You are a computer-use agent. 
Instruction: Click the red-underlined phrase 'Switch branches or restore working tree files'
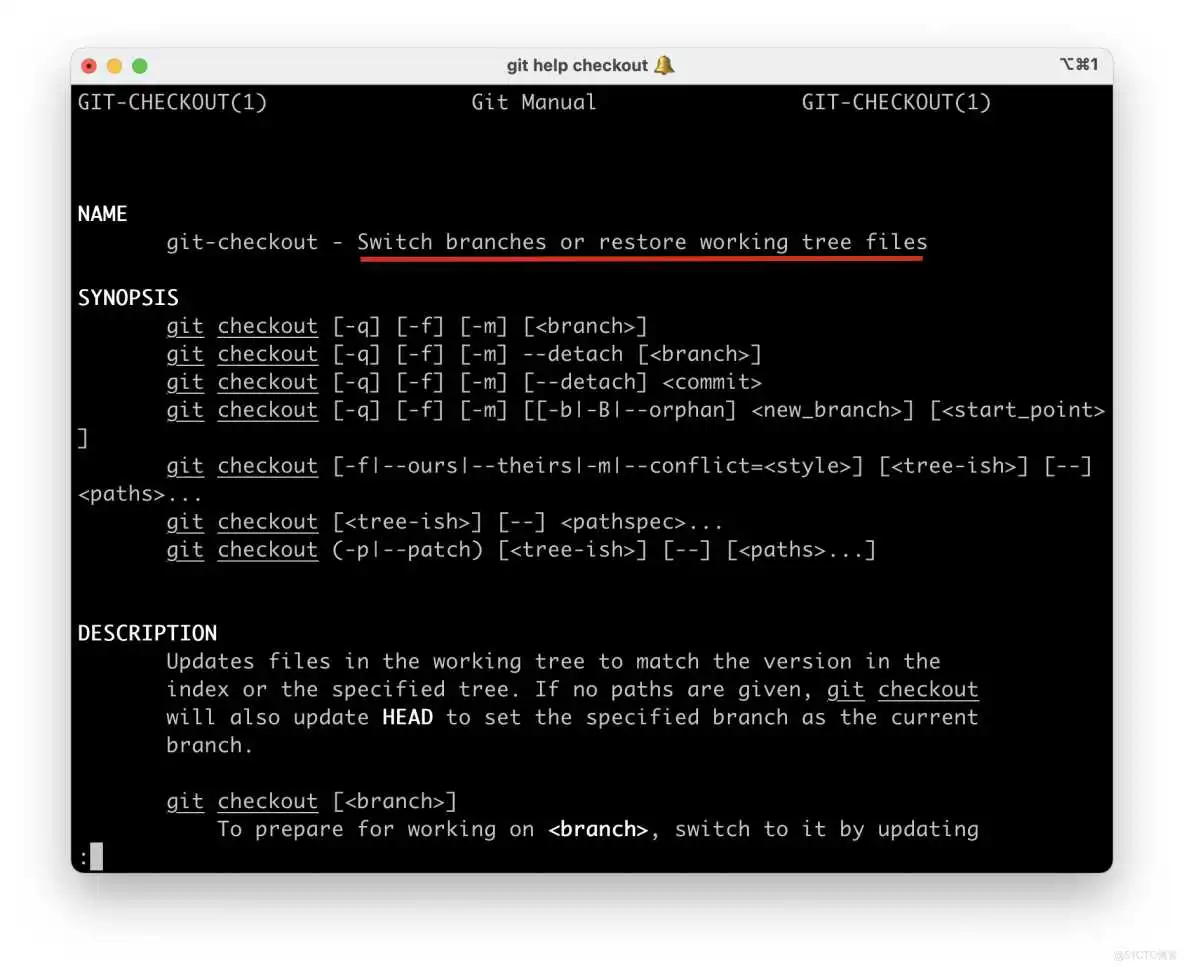[x=640, y=242]
